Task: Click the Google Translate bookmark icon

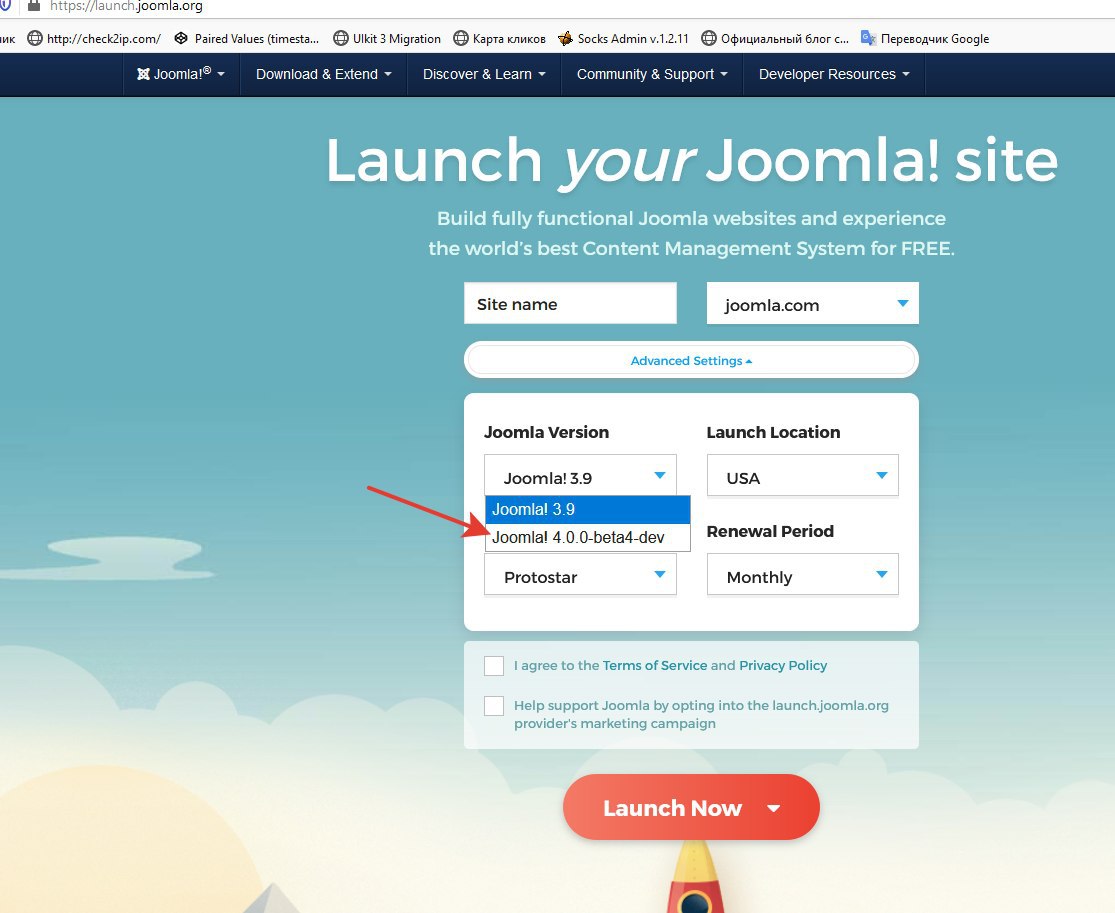Action: coord(868,38)
